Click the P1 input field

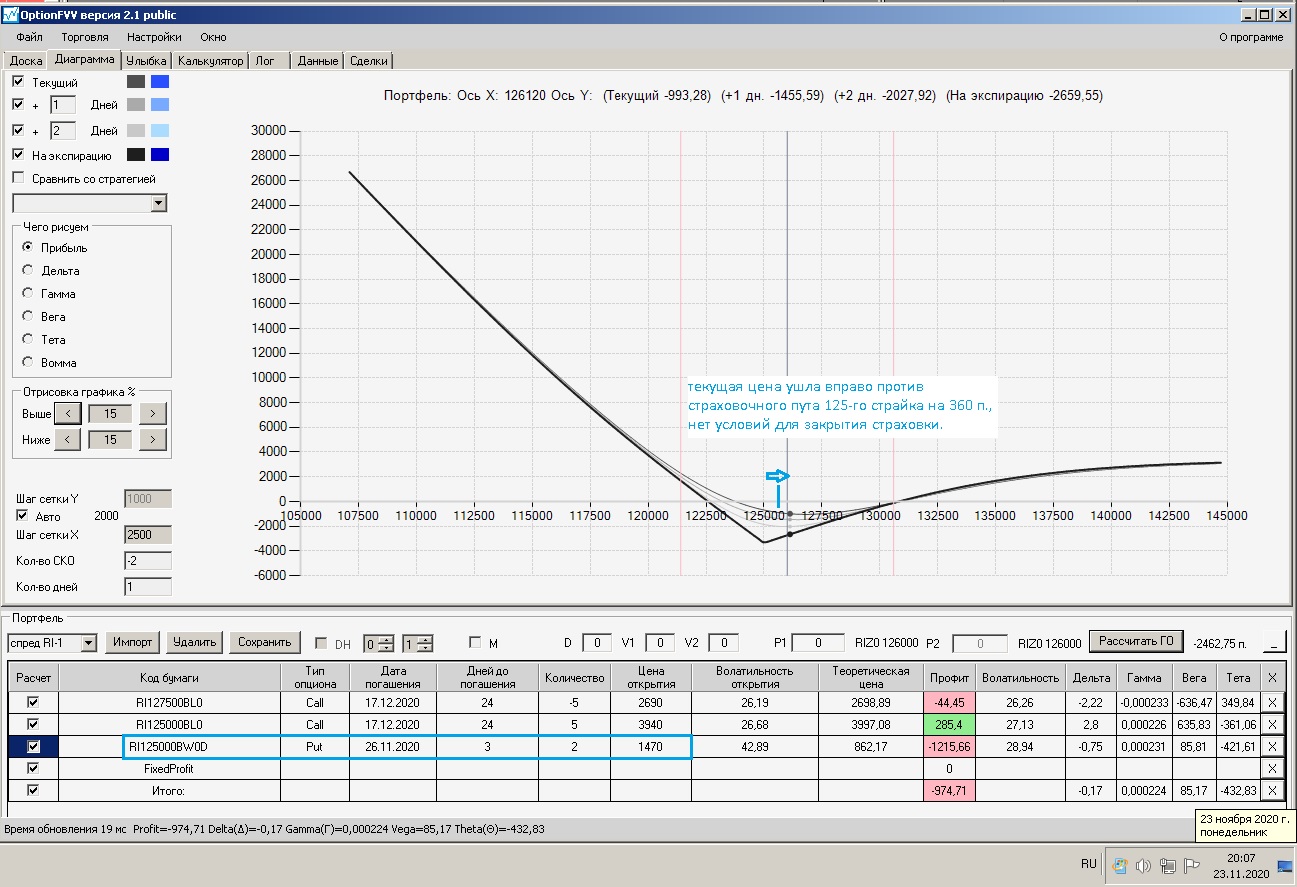[x=818, y=643]
